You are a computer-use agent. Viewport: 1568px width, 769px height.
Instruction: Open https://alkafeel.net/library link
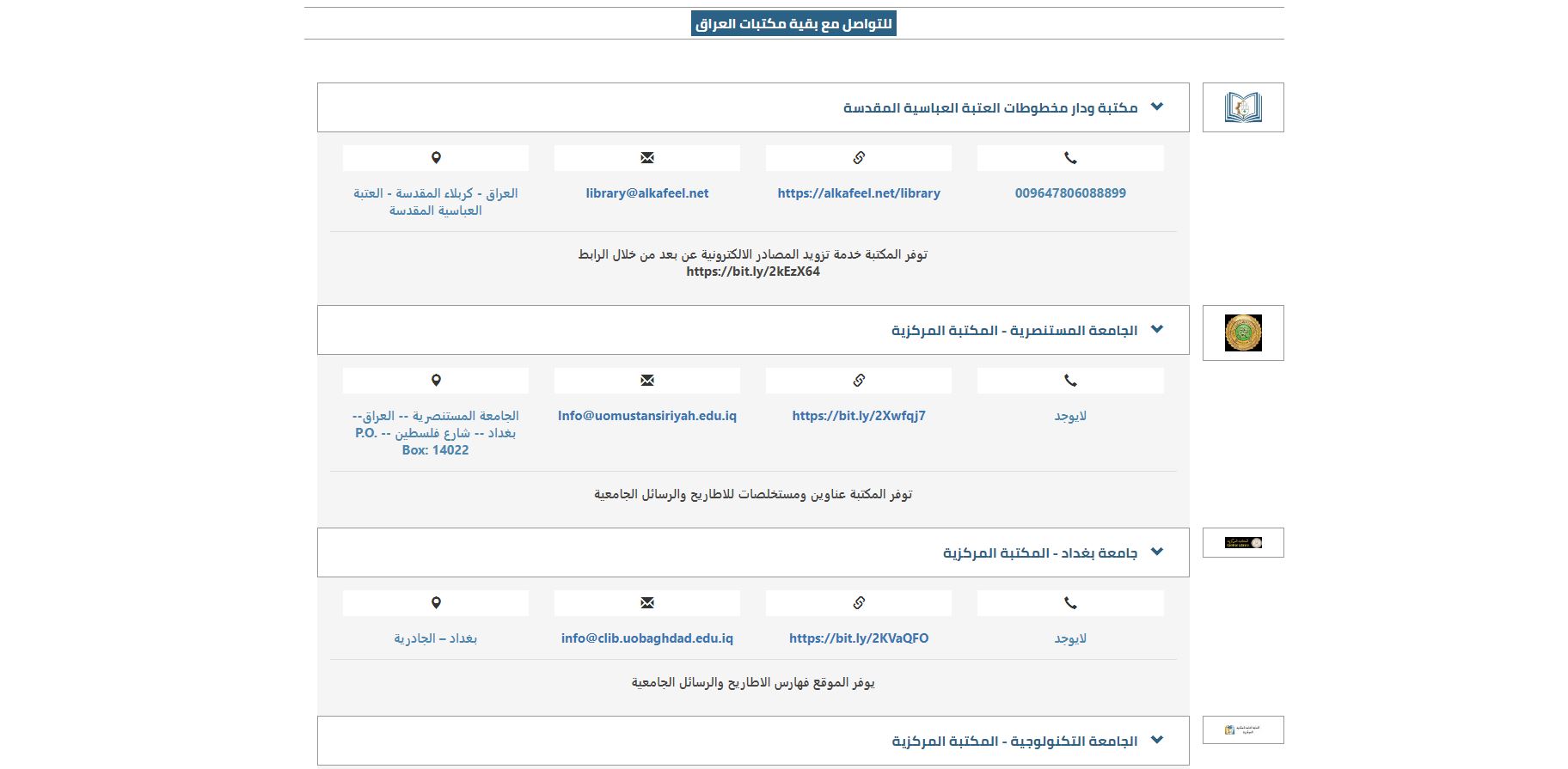coord(859,193)
